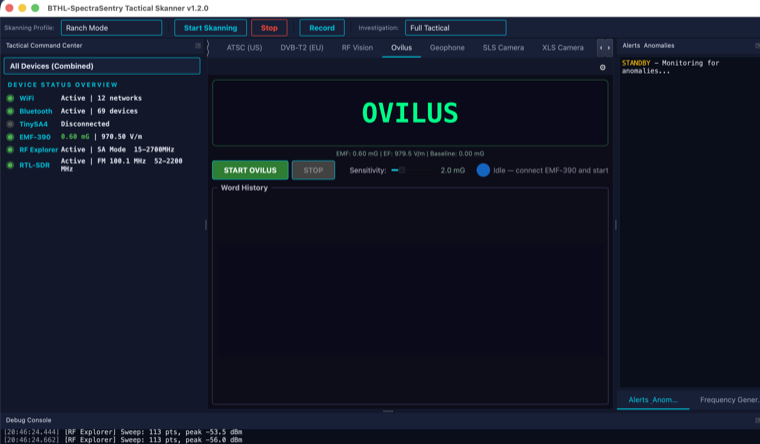Click the blue Ovilus idle status circle

point(483,170)
